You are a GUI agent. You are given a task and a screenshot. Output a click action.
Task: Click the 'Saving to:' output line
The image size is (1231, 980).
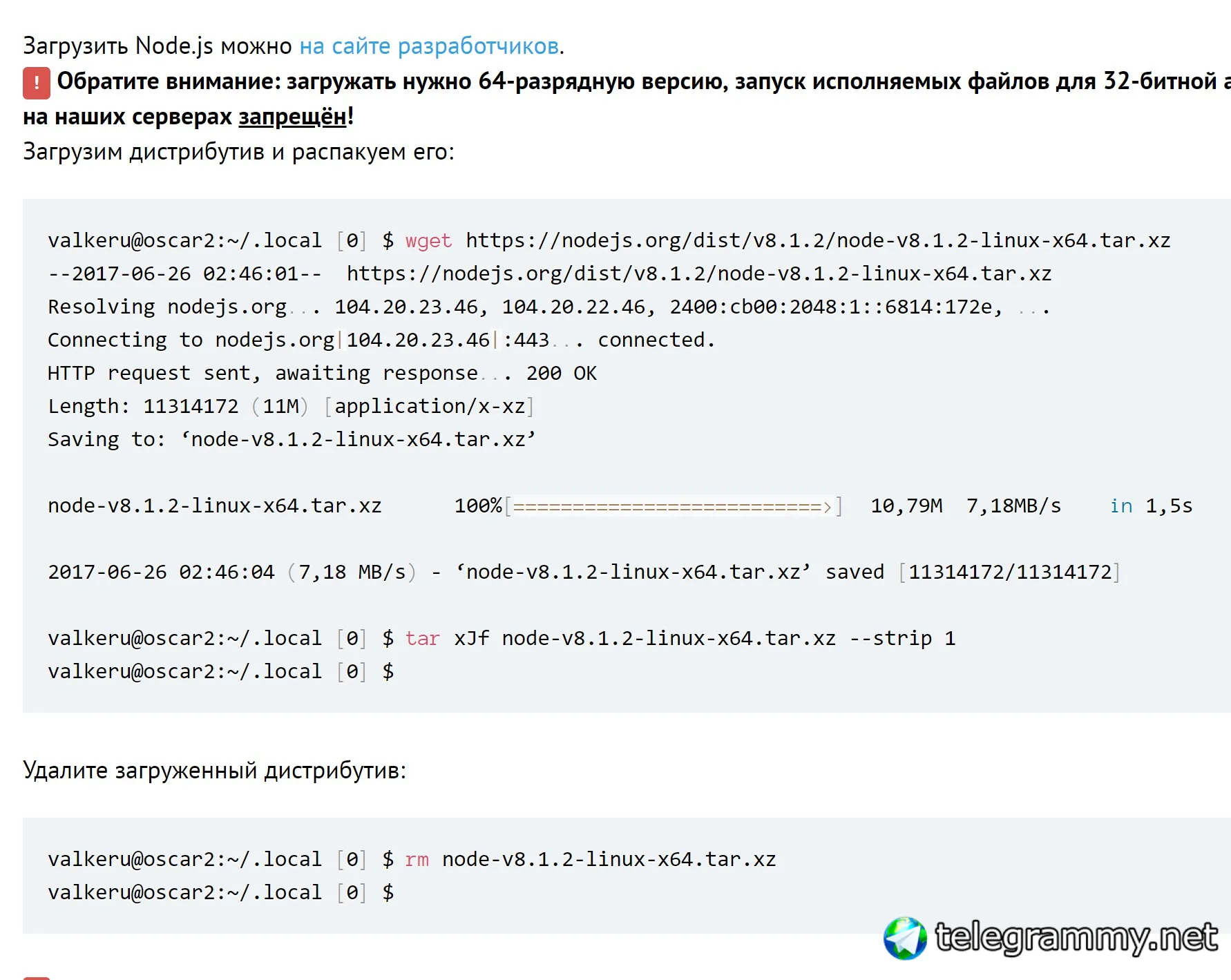pos(292,439)
